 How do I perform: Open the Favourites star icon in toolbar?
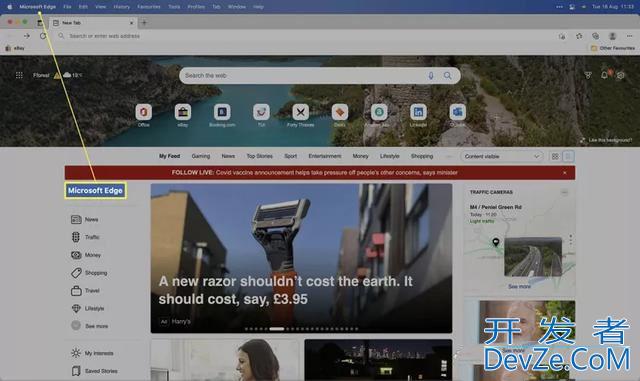pyautogui.click(x=579, y=36)
